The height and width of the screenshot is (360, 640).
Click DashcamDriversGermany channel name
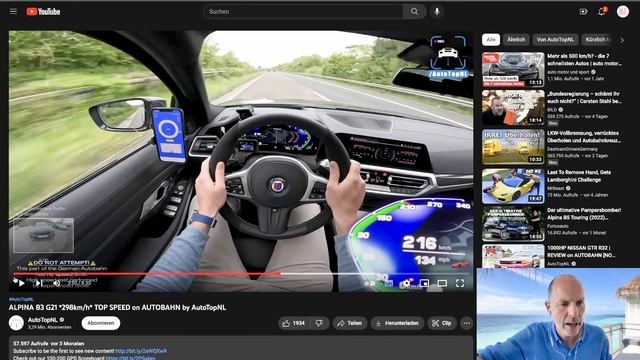572,149
